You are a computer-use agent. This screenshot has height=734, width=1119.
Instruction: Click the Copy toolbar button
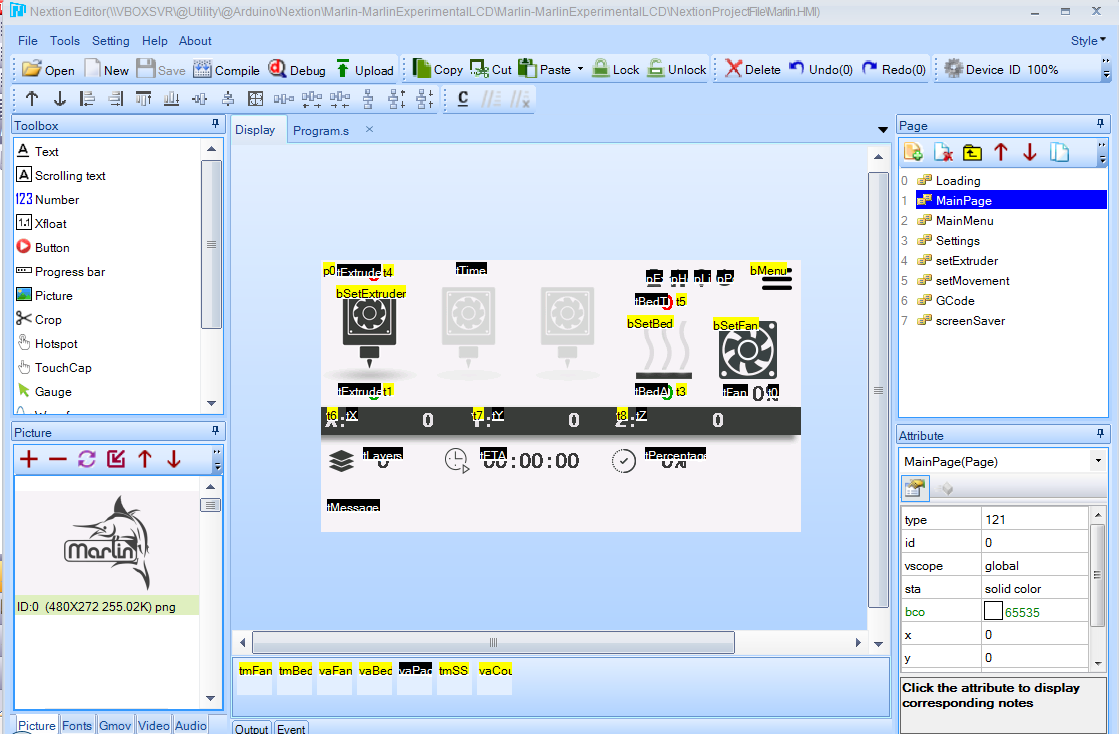click(437, 69)
